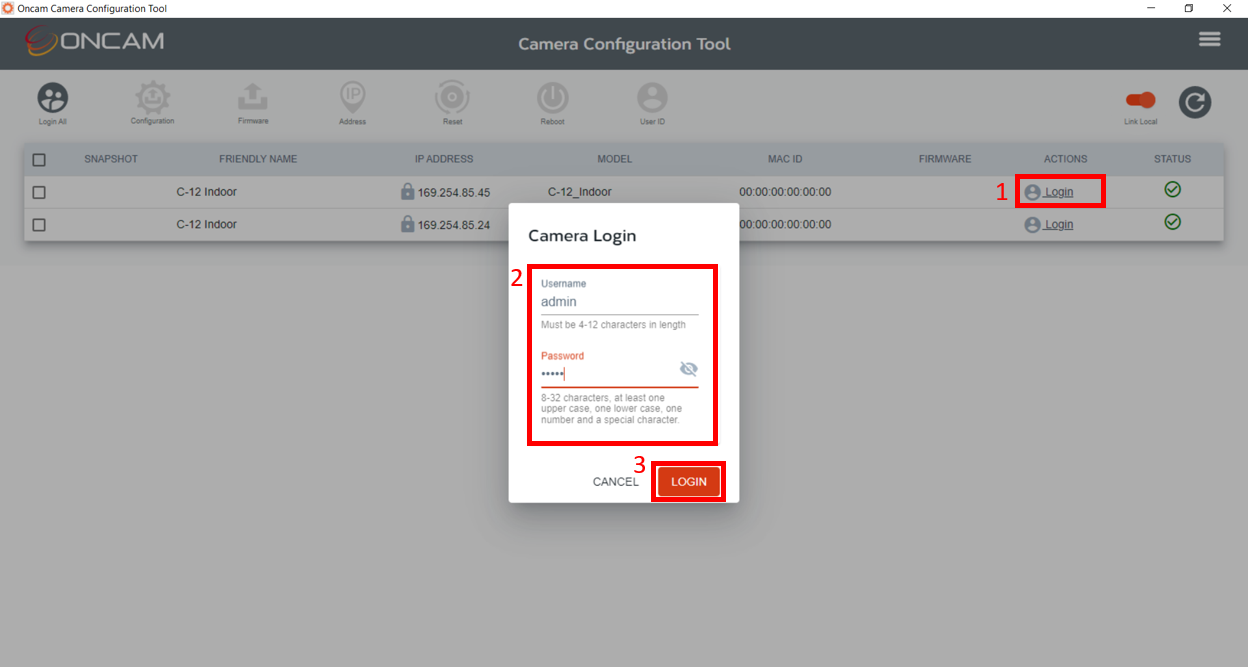Click green status checkmark for 169.254.85.45

(1172, 190)
